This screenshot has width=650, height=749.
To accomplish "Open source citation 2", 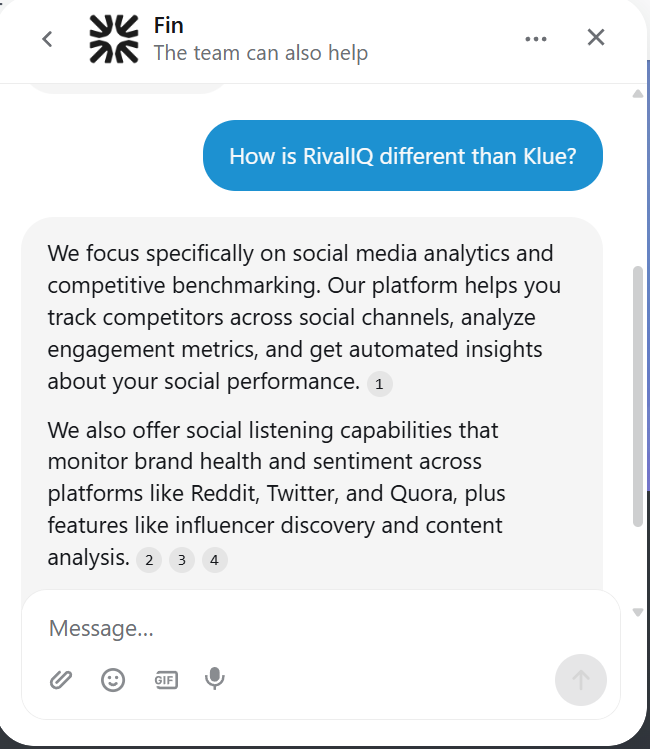I will click(149, 560).
